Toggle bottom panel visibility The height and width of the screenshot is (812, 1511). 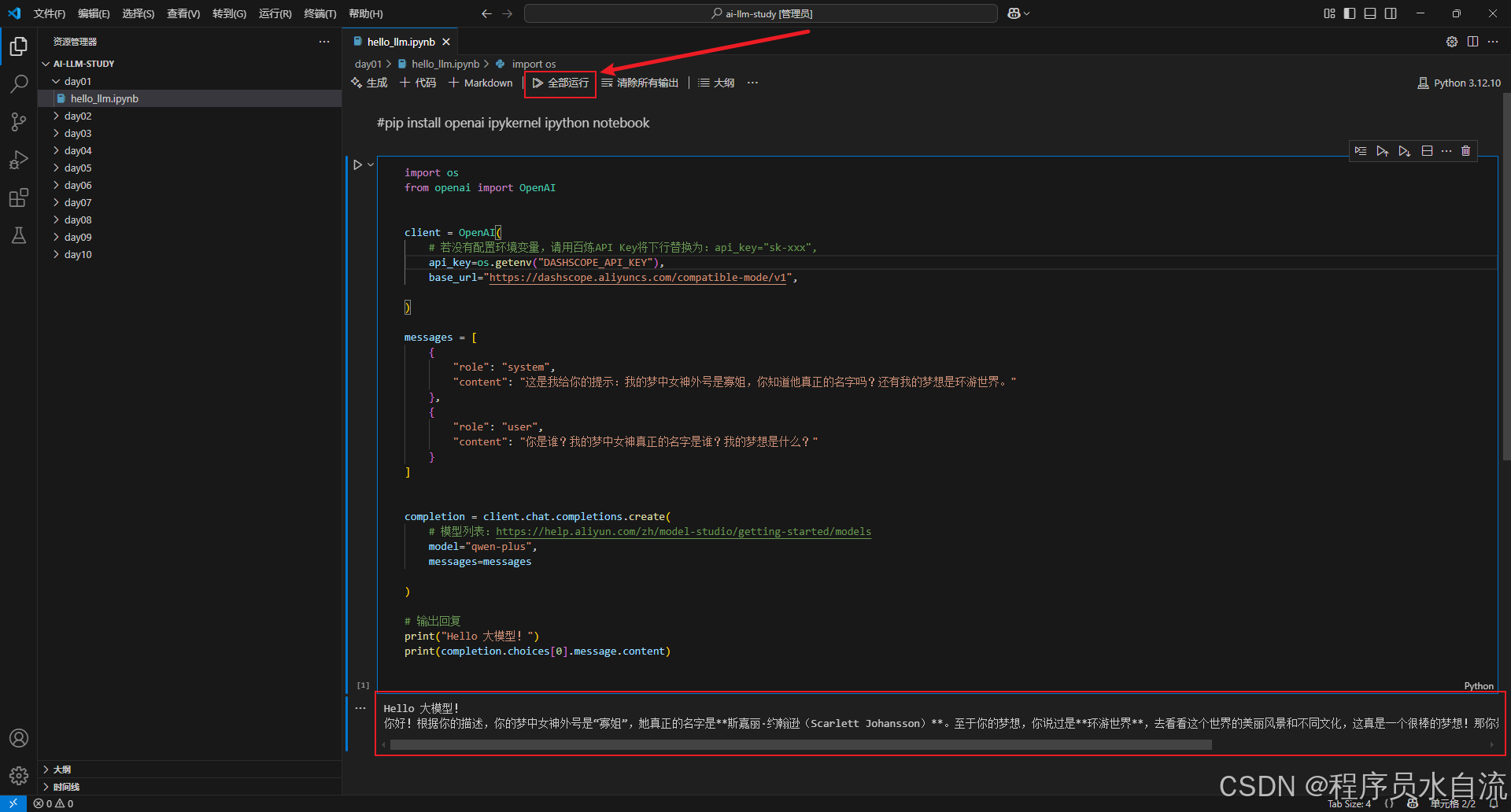[1370, 13]
